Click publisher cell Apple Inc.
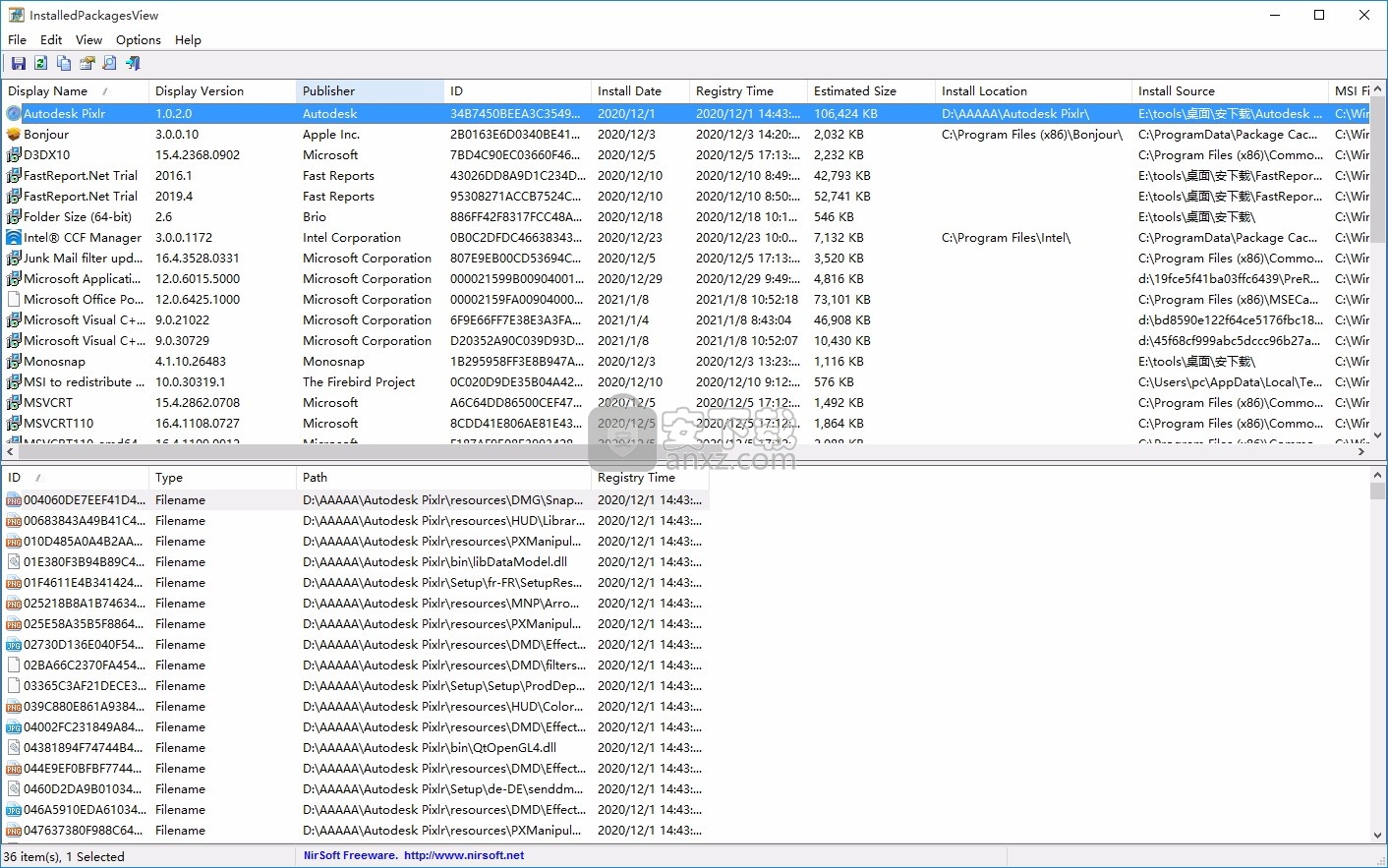 click(331, 135)
